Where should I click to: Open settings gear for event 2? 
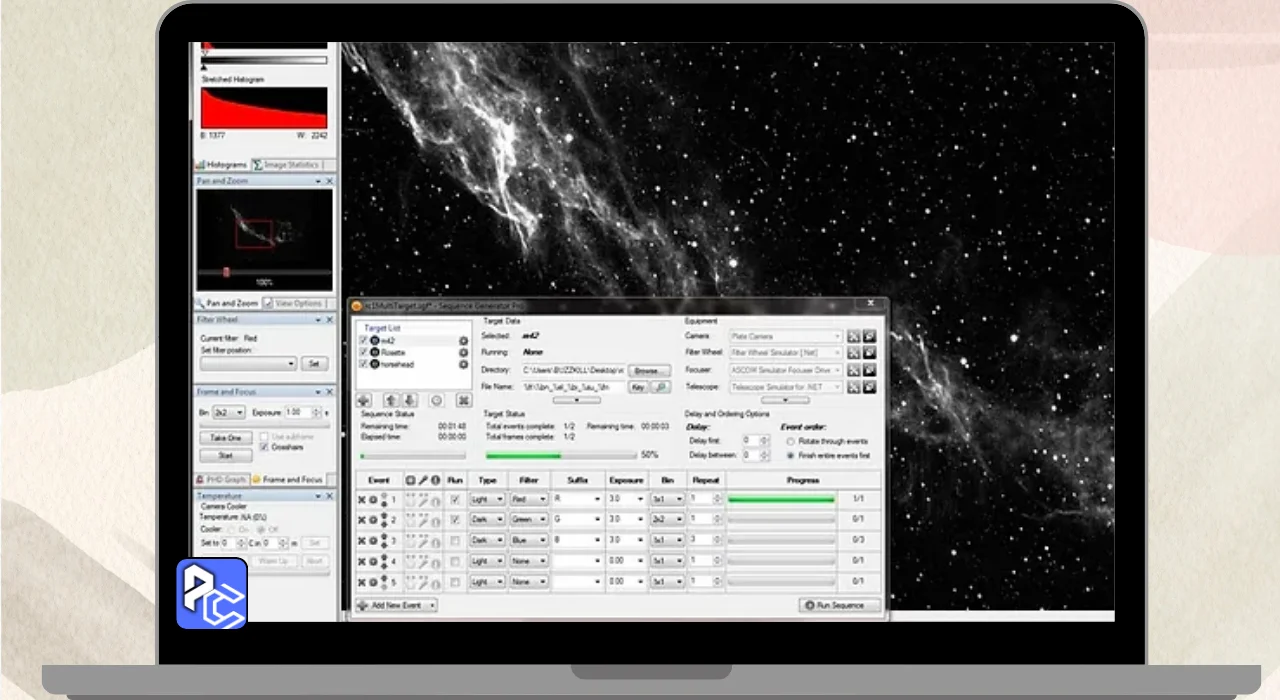(373, 520)
